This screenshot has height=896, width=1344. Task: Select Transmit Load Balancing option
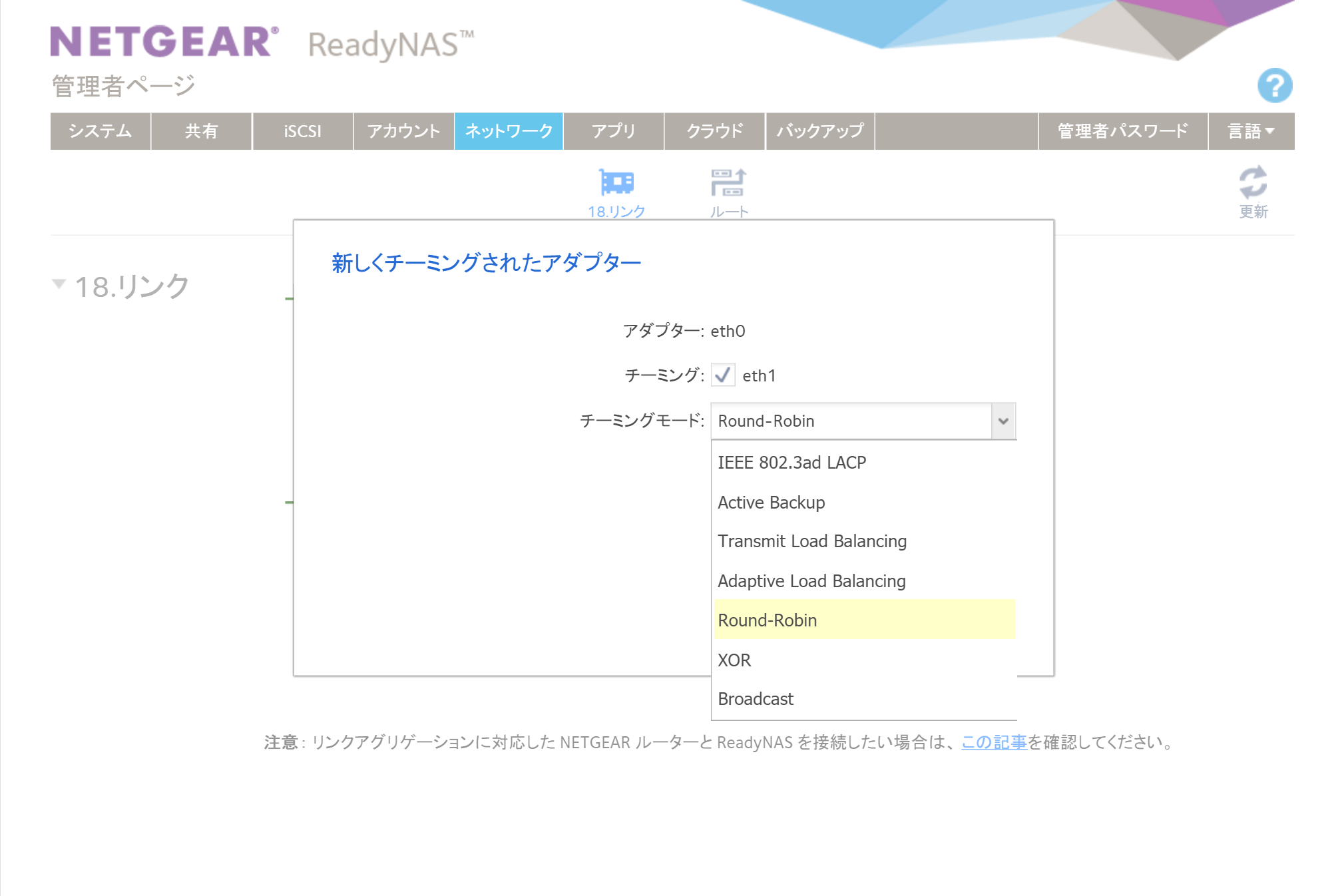pyautogui.click(x=811, y=541)
